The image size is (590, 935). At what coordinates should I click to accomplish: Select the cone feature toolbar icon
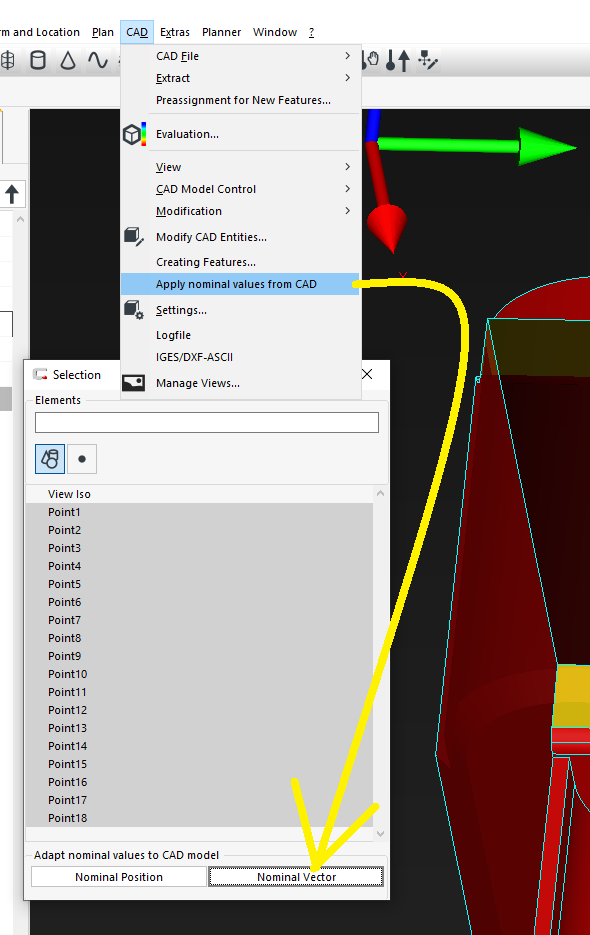point(67,60)
